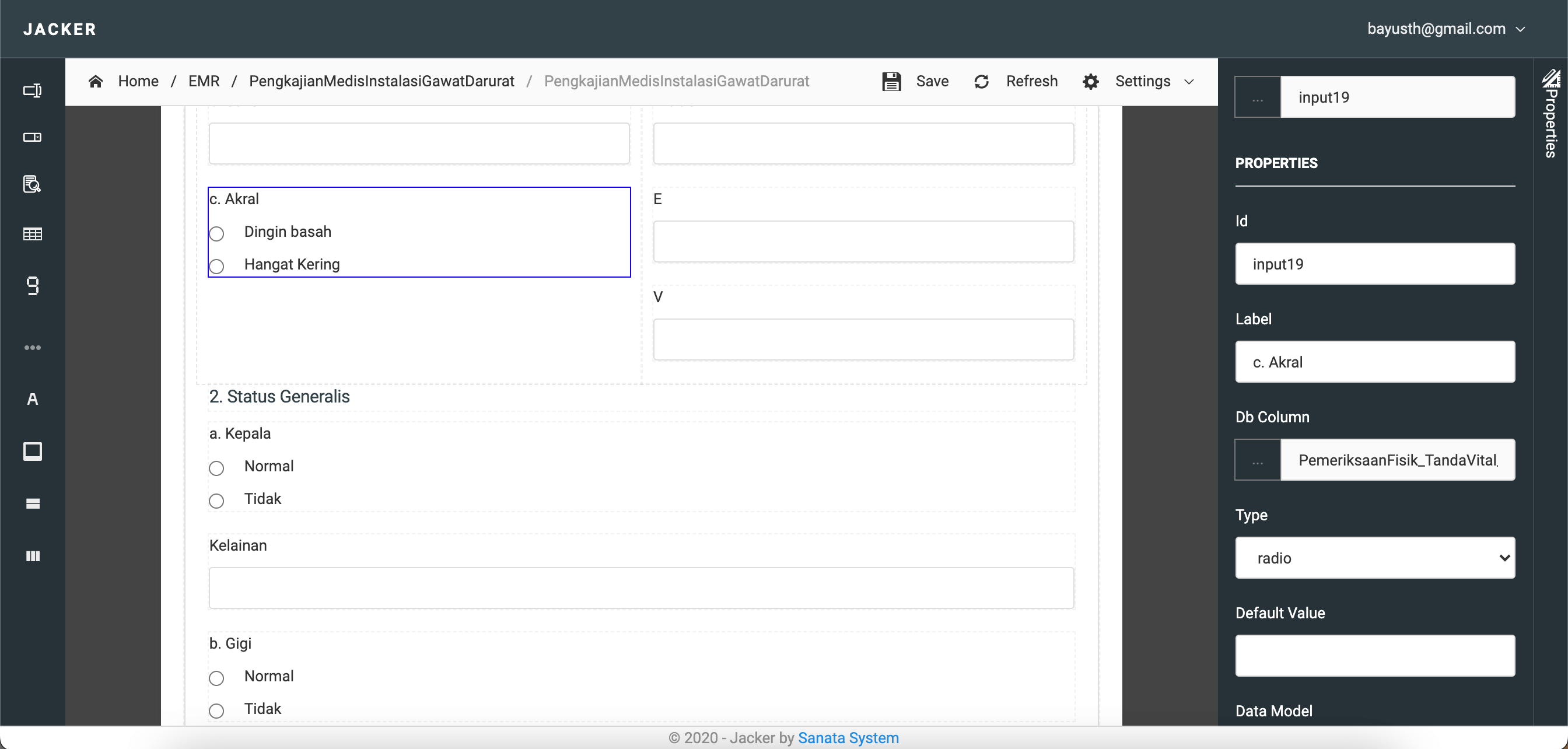The width and height of the screenshot is (1568, 749).
Task: Navigate to the Home breadcrumb
Action: pyautogui.click(x=138, y=82)
